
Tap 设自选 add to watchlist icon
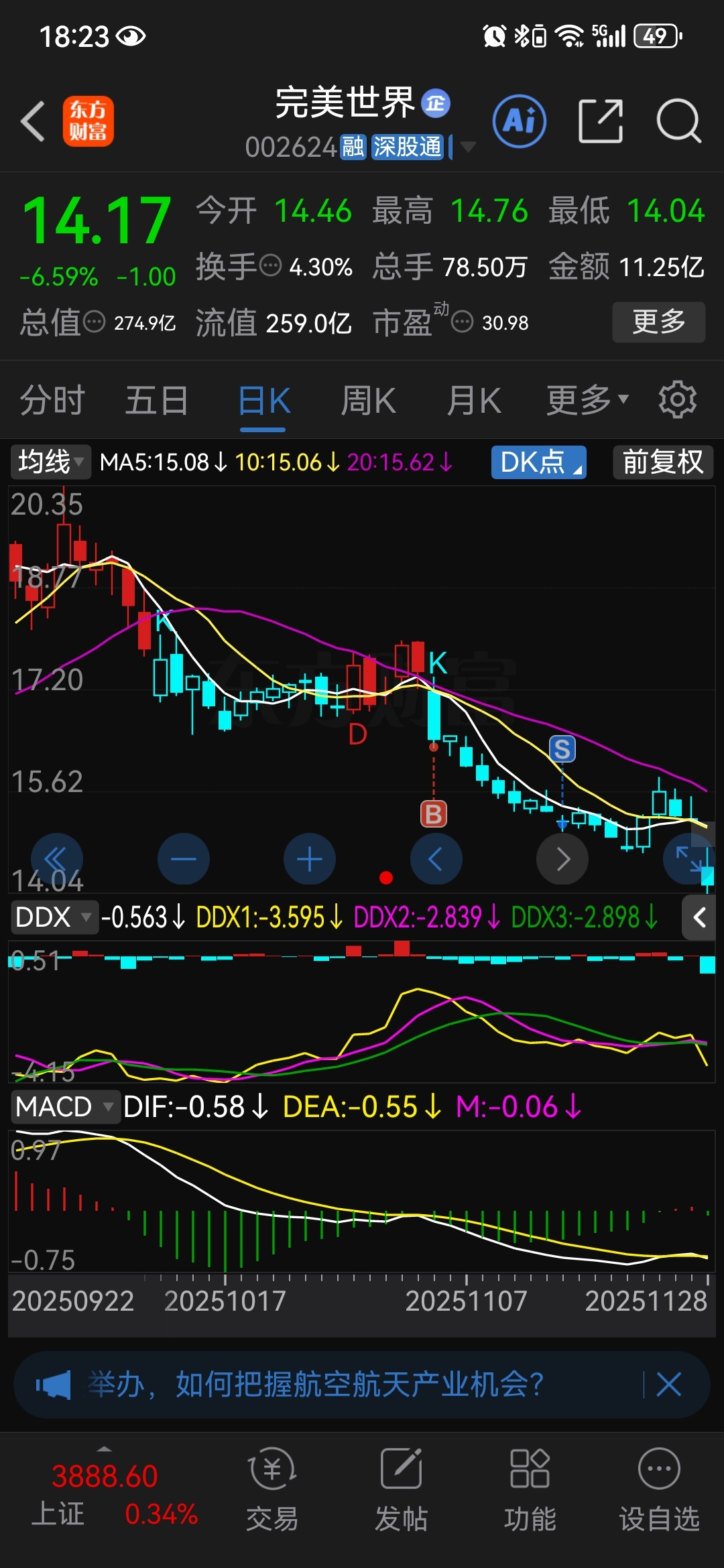659,1489
